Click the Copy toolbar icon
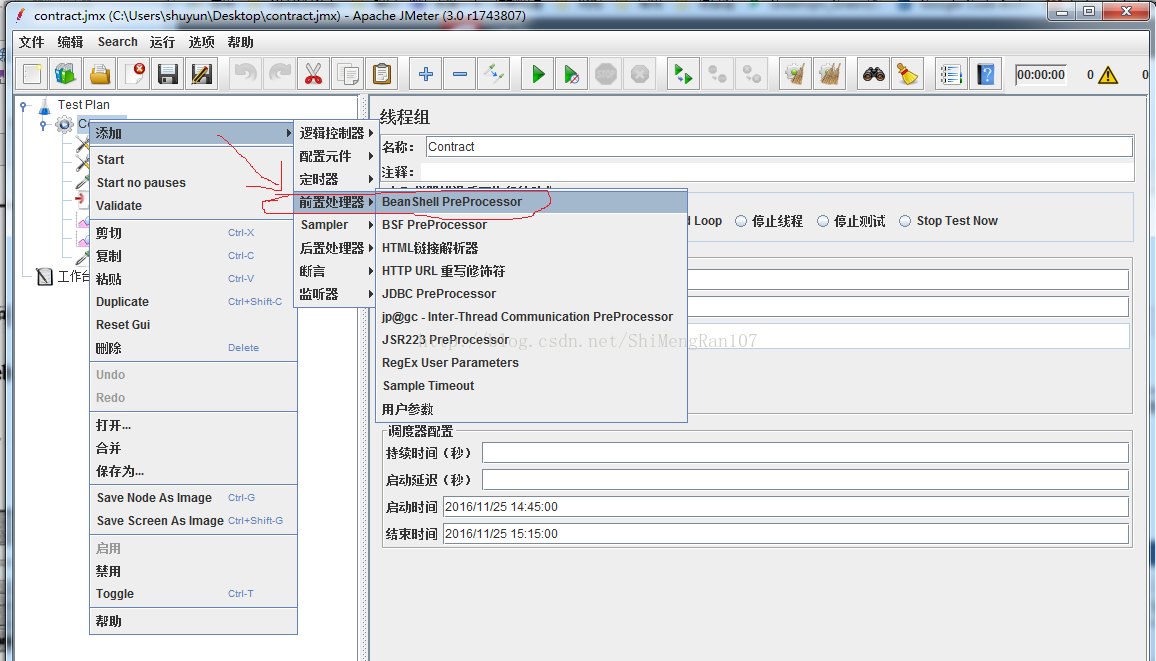This screenshot has width=1156, height=661. point(347,74)
